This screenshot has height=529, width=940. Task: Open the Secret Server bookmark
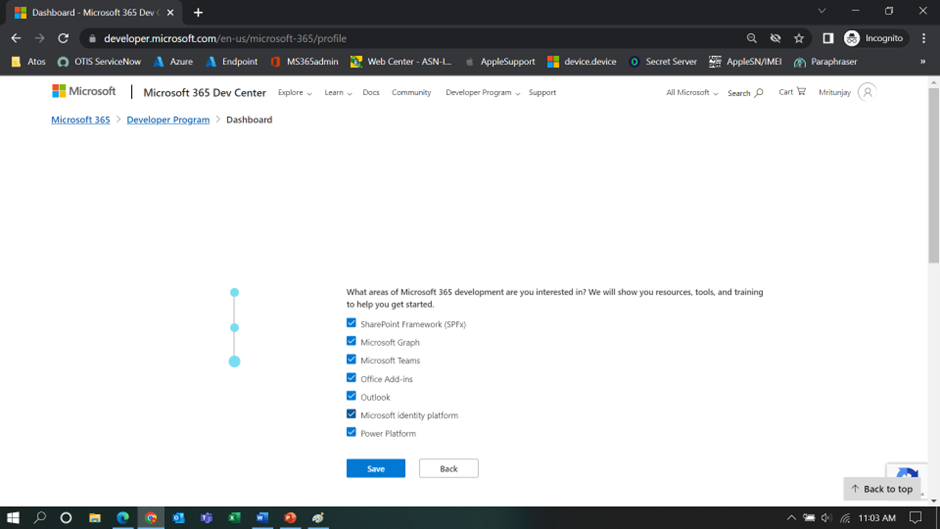pos(663,62)
